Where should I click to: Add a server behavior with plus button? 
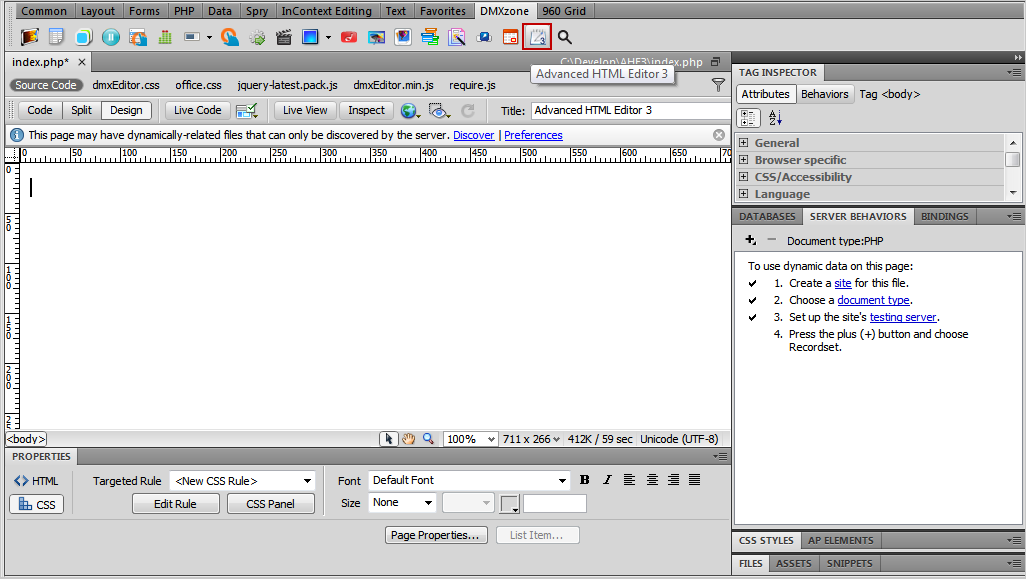[x=751, y=240]
